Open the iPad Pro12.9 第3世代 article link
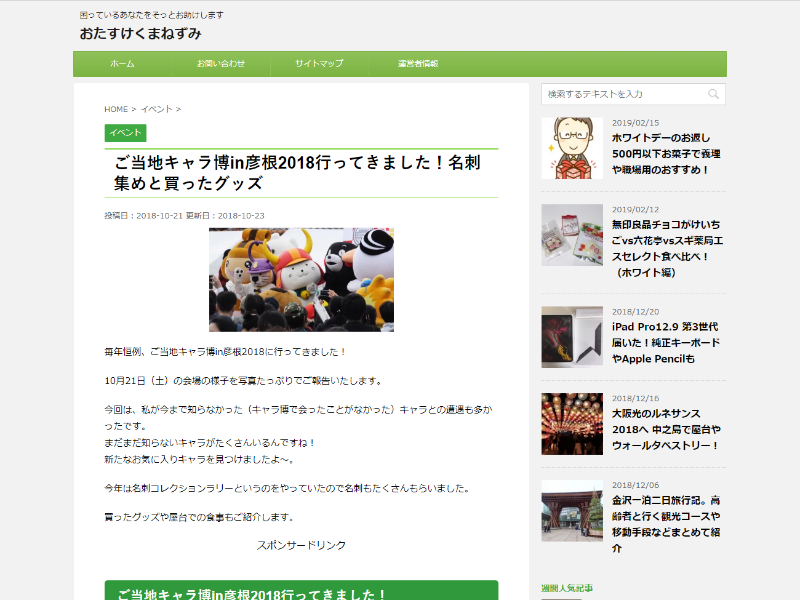 click(665, 343)
